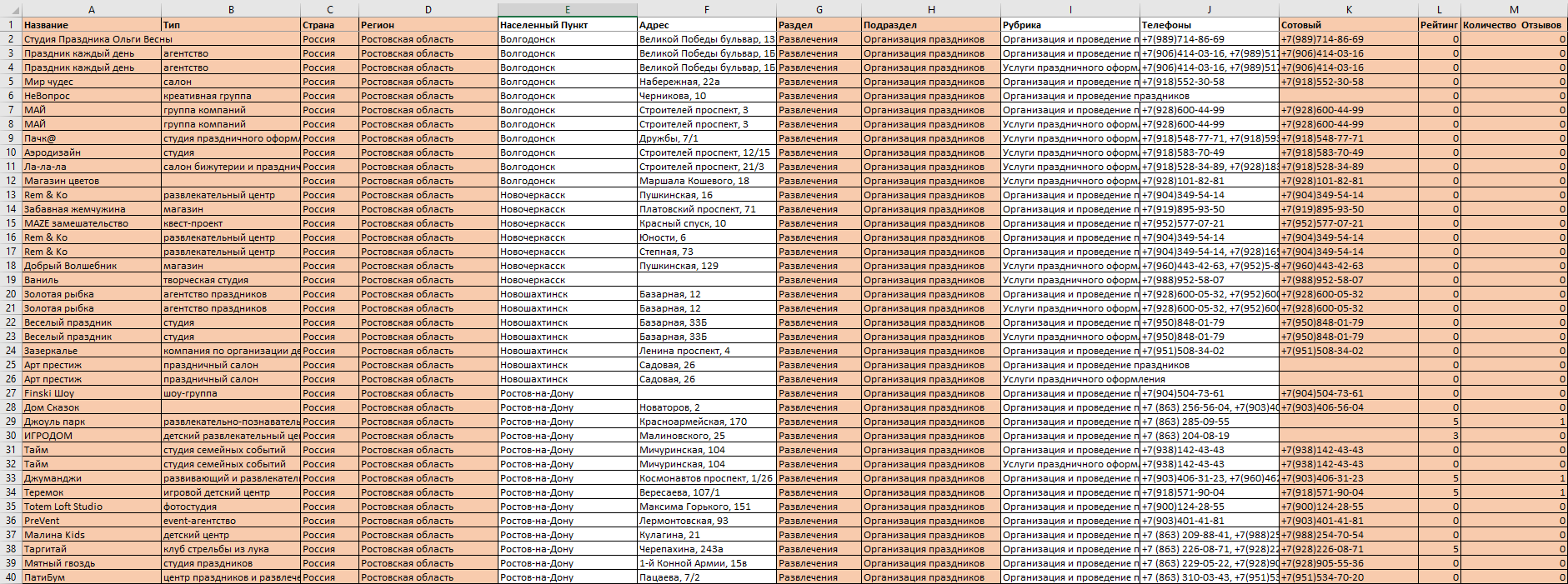Select the "Количество Отзывов" header cell

[x=1513, y=25]
